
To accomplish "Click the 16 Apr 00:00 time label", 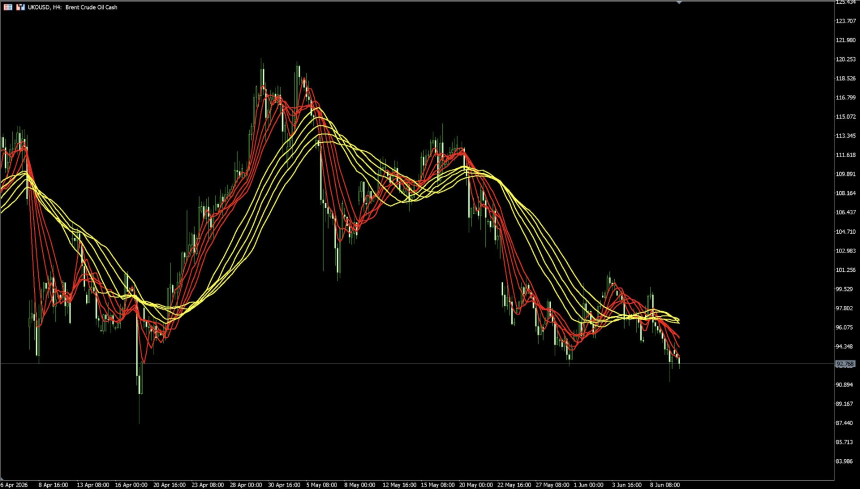I will click(132, 485).
